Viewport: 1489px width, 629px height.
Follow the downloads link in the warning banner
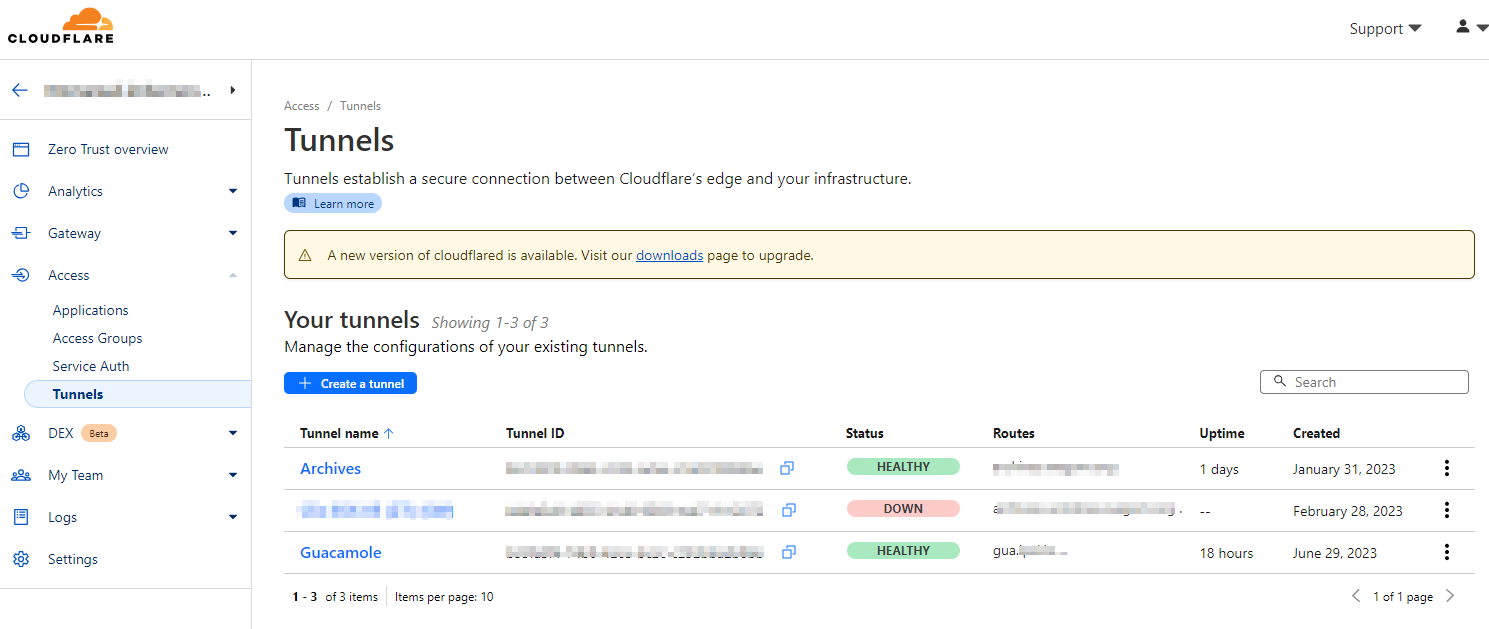[669, 255]
